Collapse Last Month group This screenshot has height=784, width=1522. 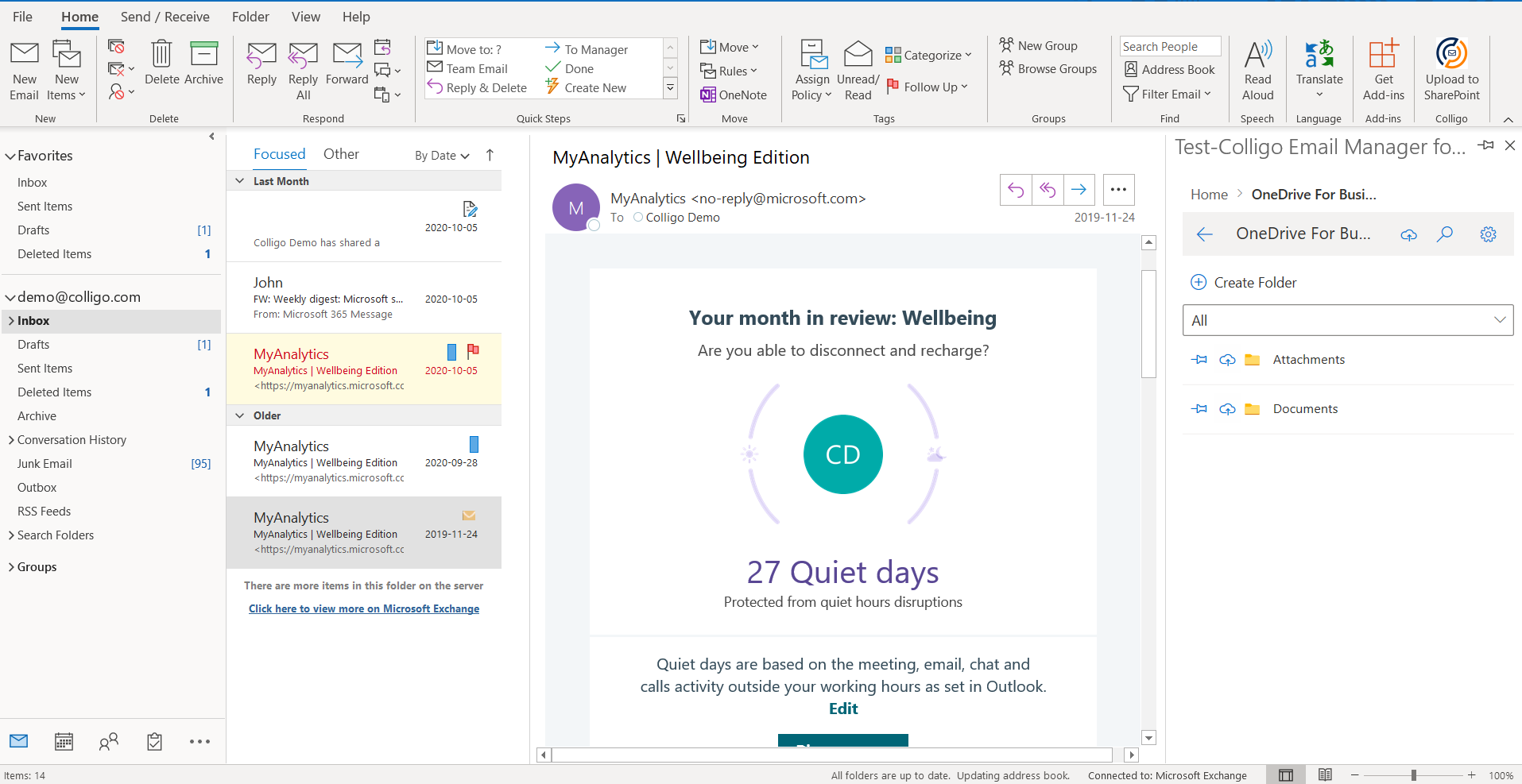pos(239,181)
